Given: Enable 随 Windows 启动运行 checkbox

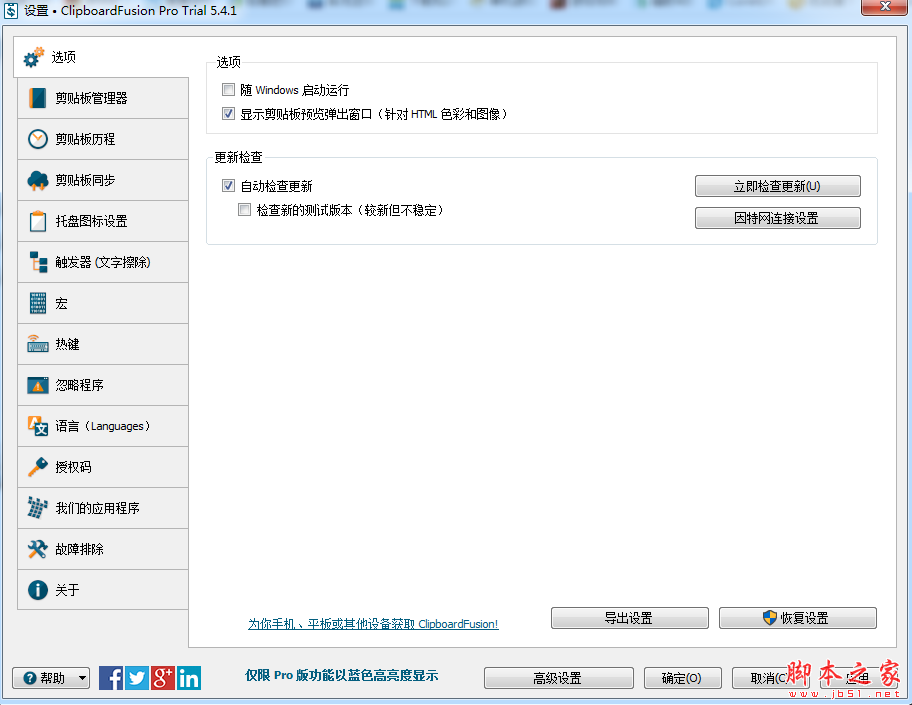Looking at the screenshot, I should (229, 90).
